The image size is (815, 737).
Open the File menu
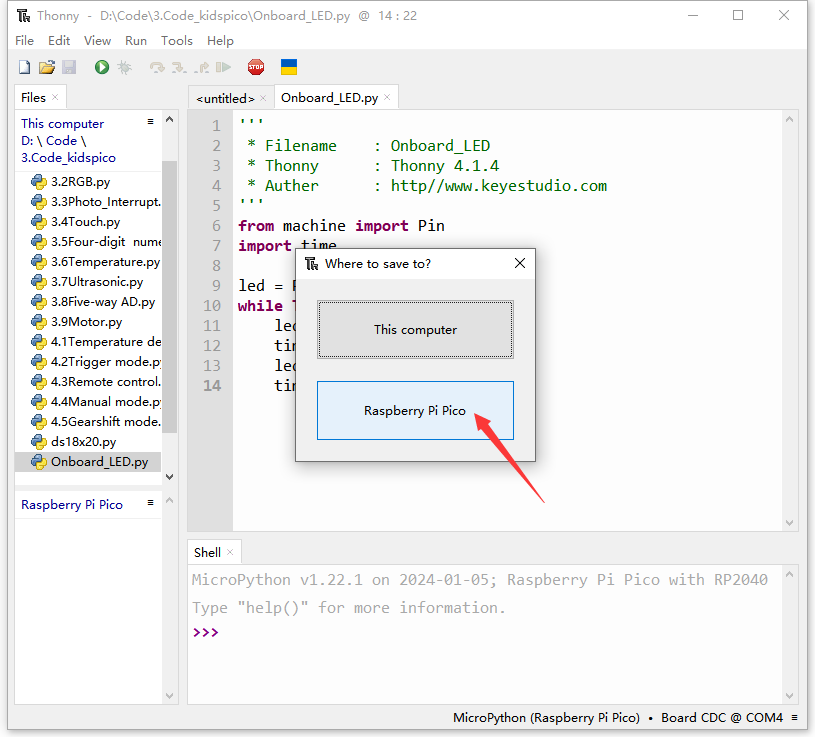(x=24, y=41)
